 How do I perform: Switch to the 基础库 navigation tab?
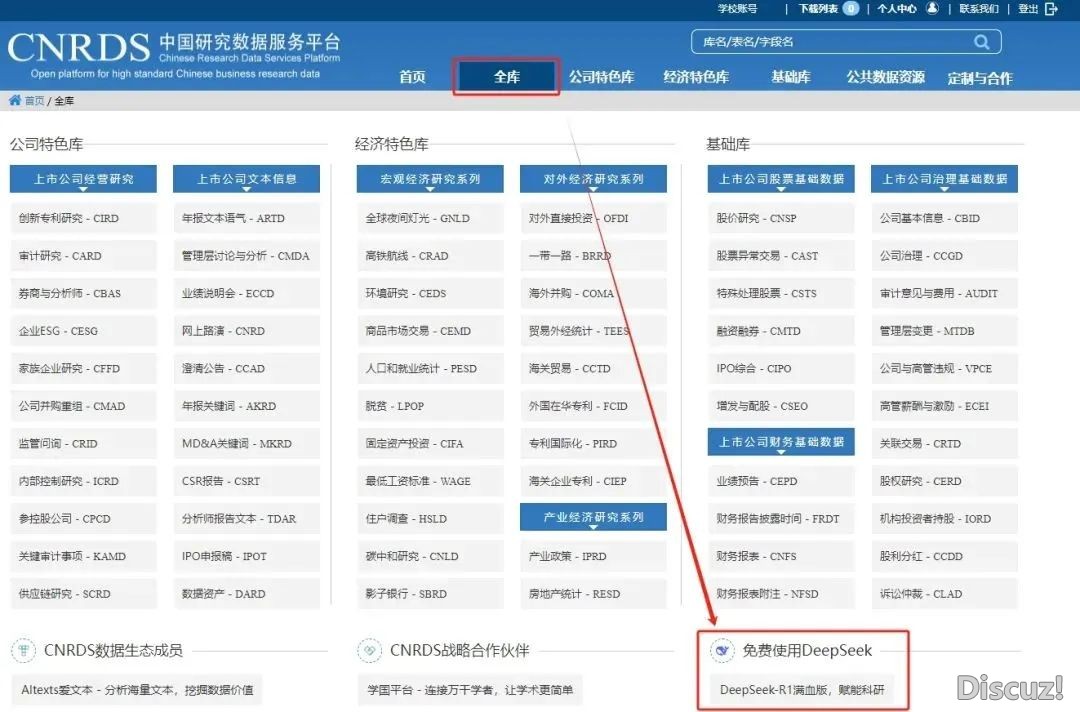(x=791, y=77)
